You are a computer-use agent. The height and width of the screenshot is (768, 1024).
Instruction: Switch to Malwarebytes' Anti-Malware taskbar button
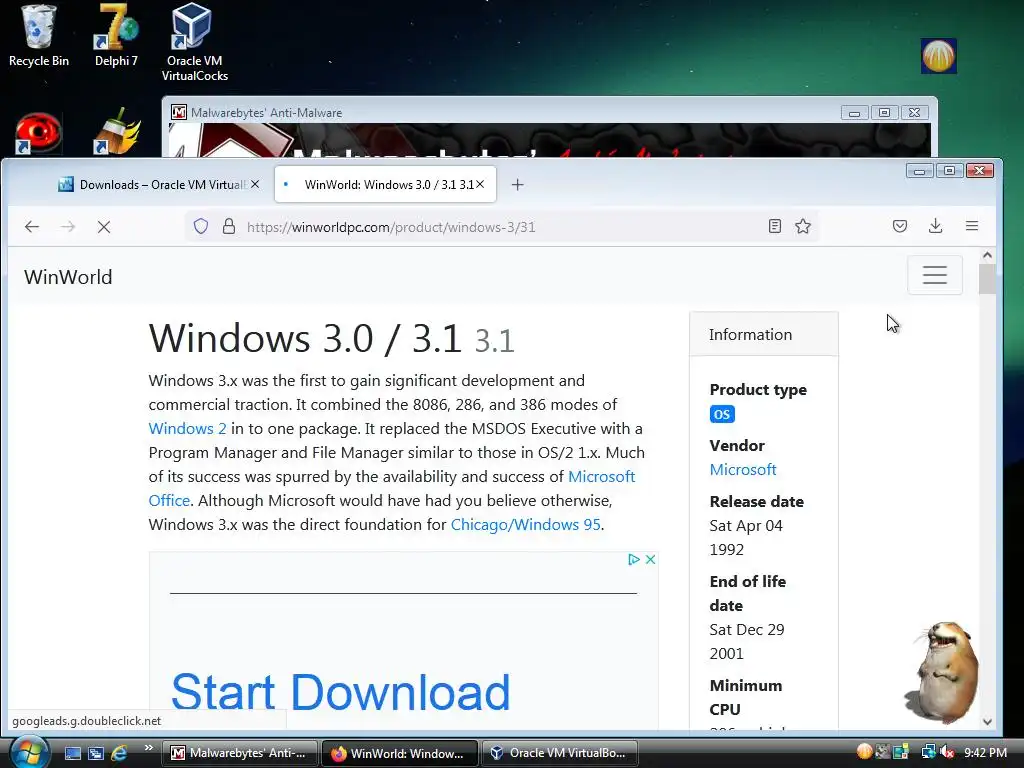pos(240,754)
